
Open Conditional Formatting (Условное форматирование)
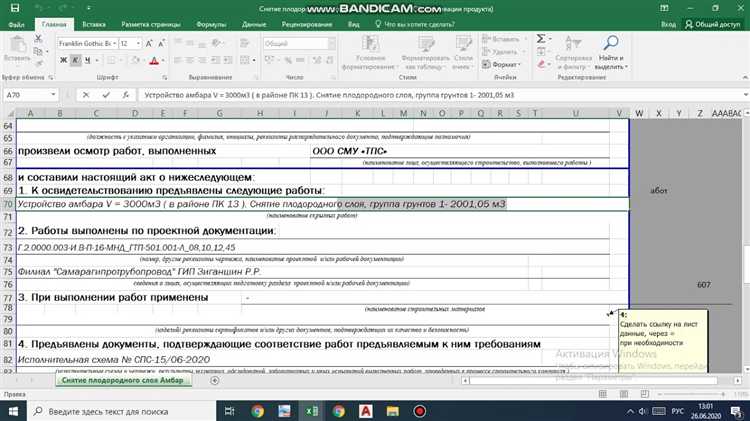(x=370, y=52)
